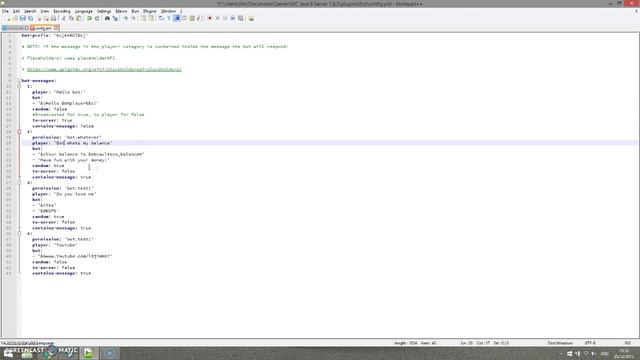
Task: Open the File menu
Action: pyautogui.click(x=5, y=11)
